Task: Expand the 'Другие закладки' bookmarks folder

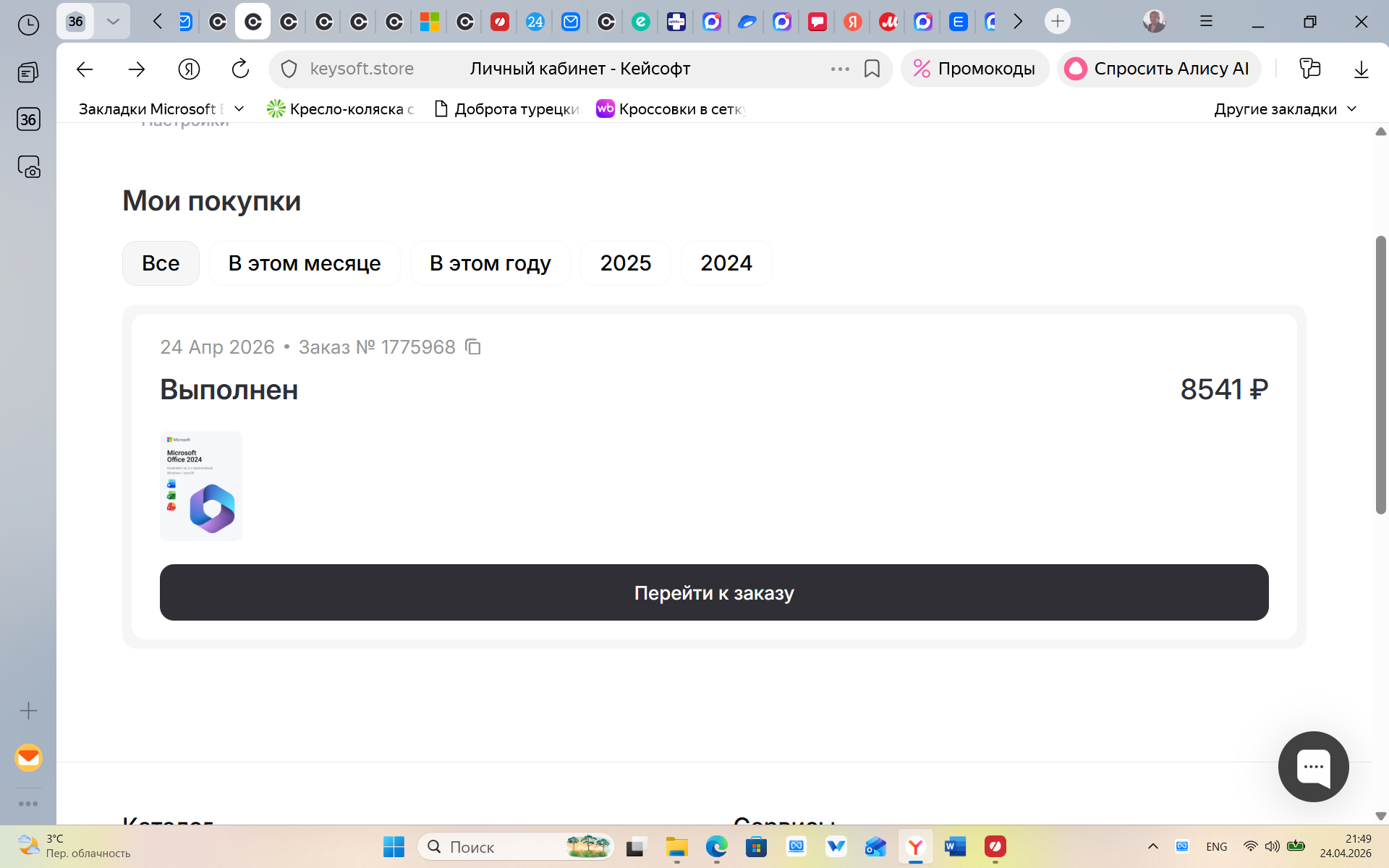Action: point(1284,109)
